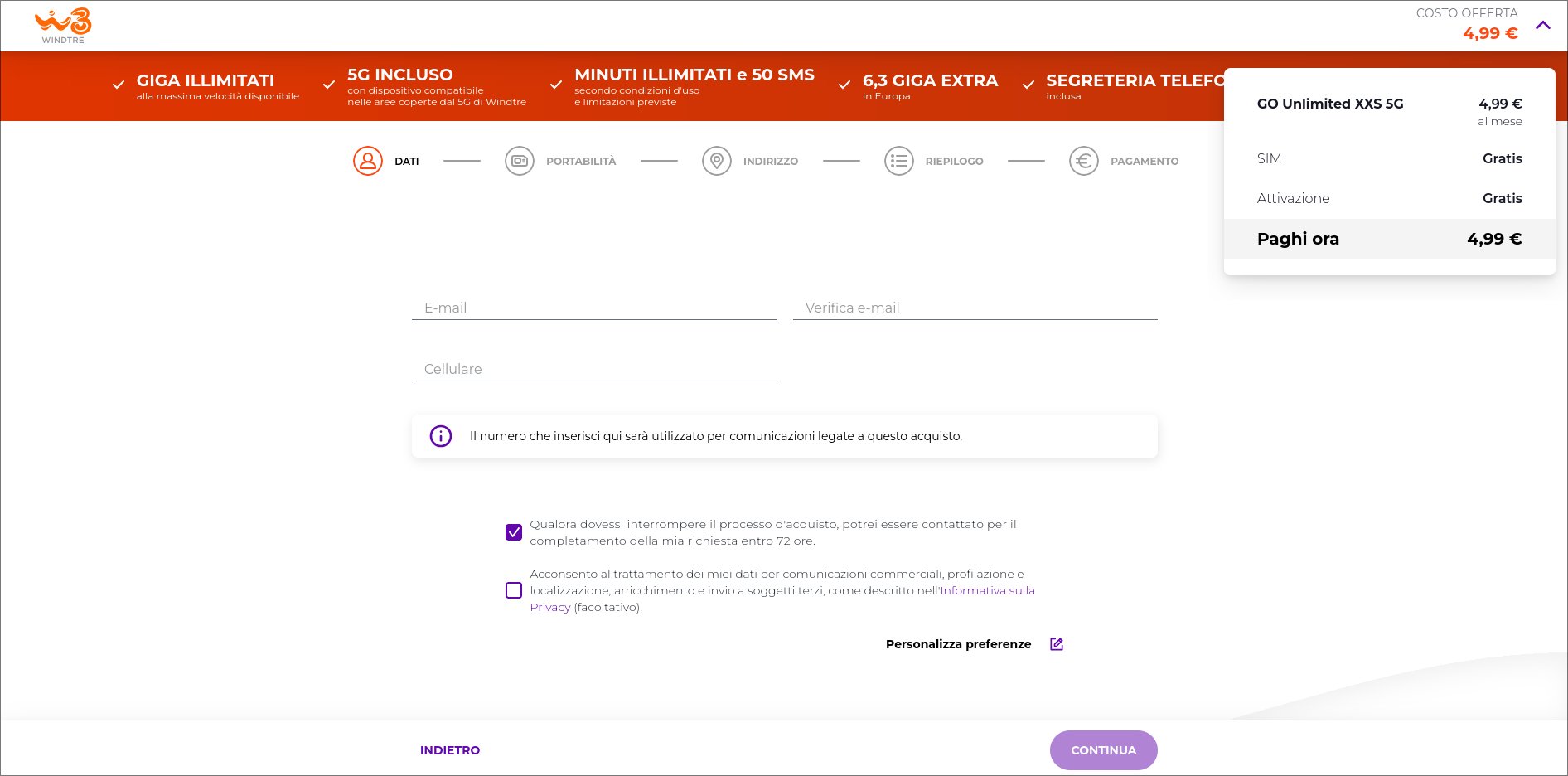The image size is (1568, 776).
Task: Uncheck the 72-hour contact consent checkbox
Action: click(x=514, y=532)
